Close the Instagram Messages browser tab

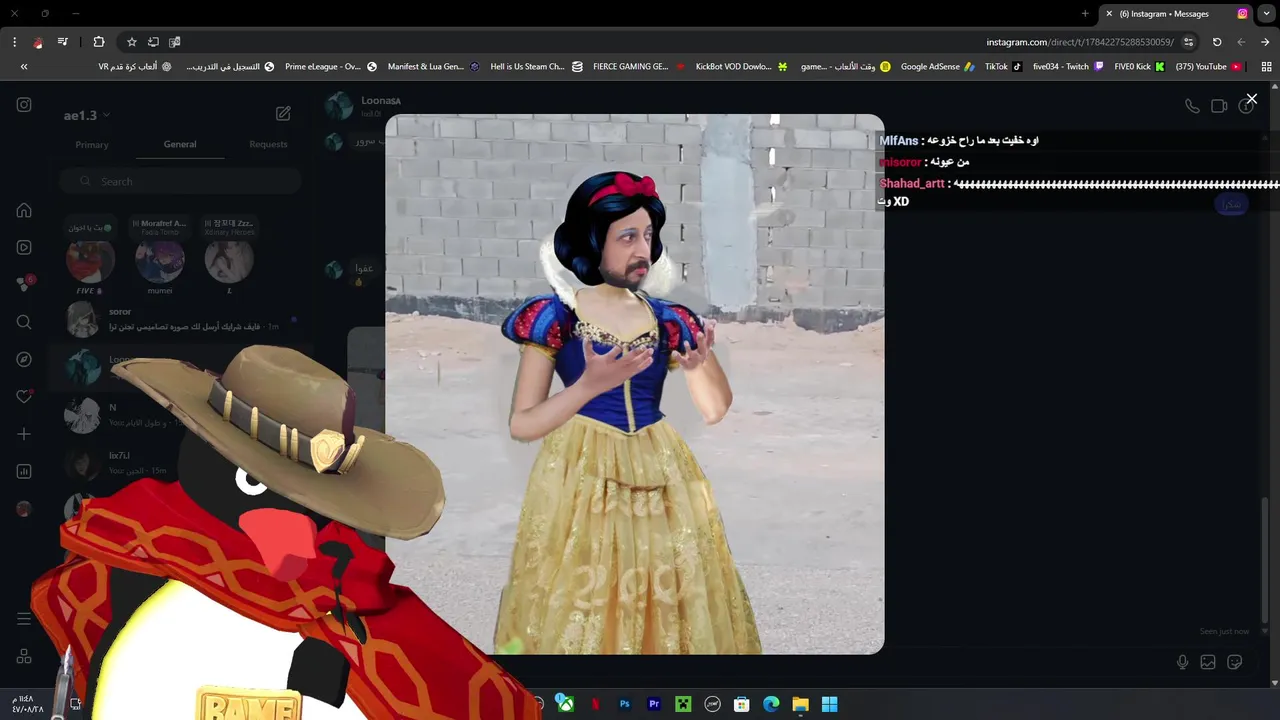[x=1108, y=14]
